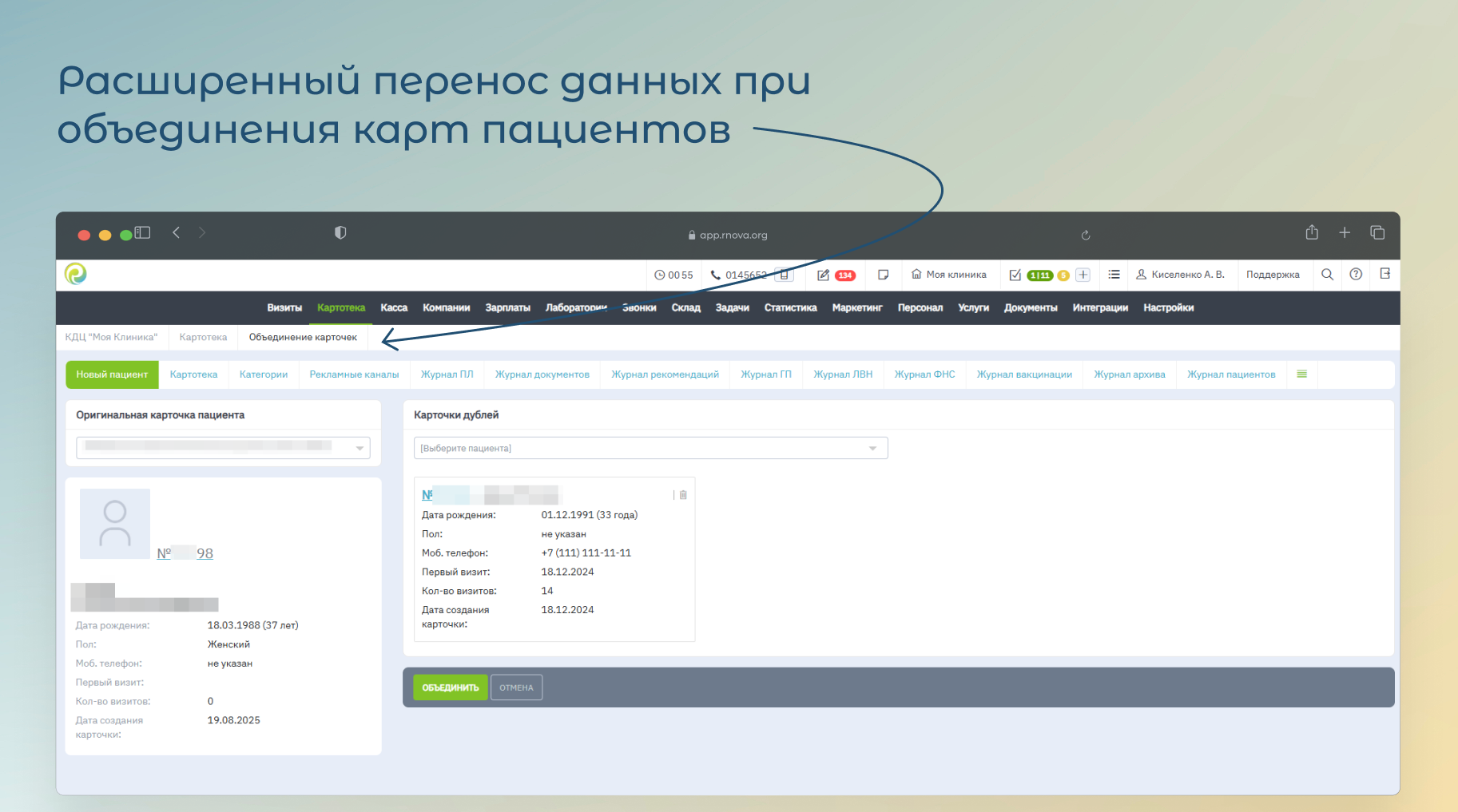Viewport: 1458px width, 812px height.
Task: Toggle the browser sidebar panel
Action: point(143,232)
